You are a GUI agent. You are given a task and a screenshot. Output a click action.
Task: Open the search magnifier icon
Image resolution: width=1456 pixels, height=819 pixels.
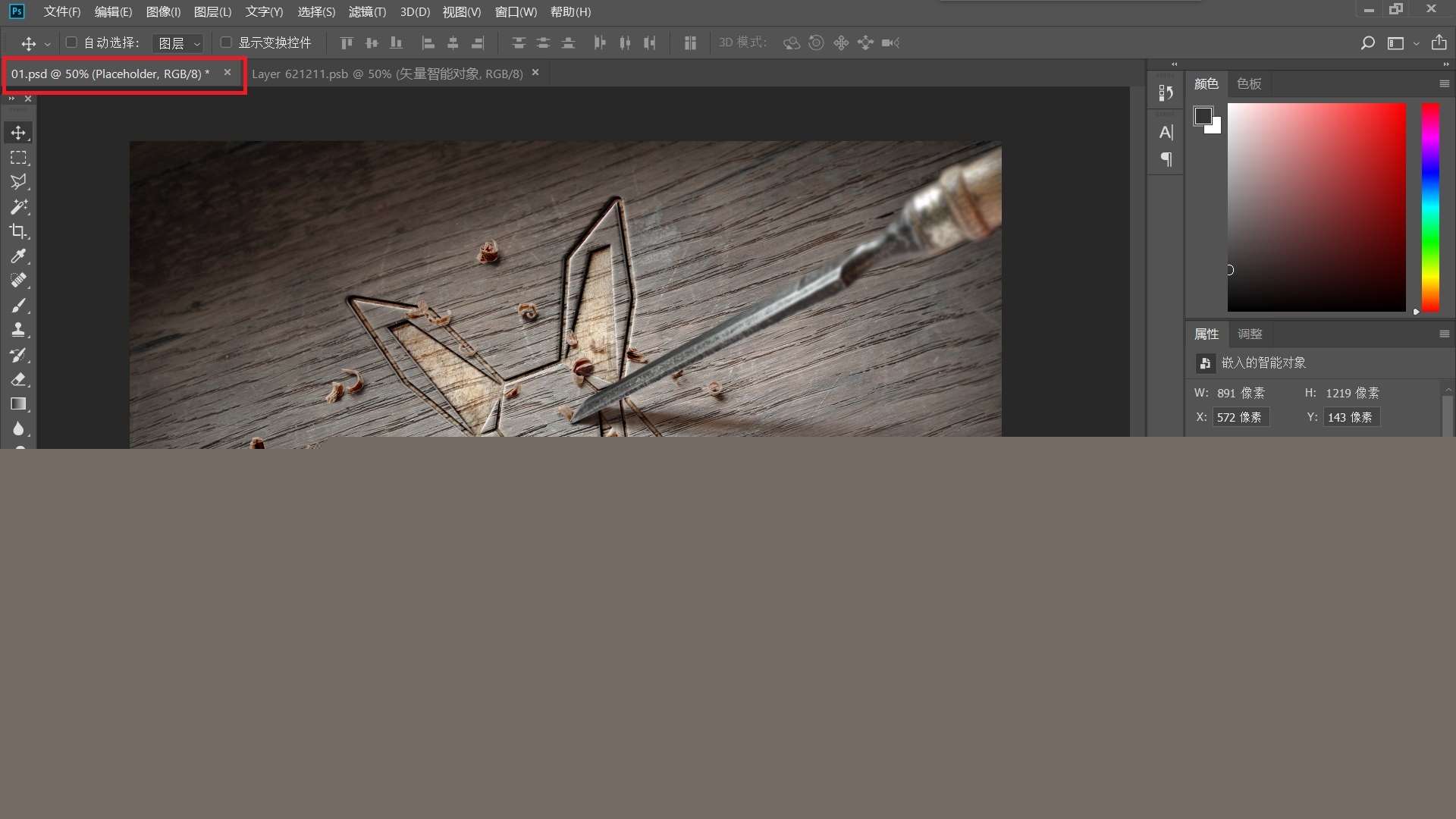point(1367,43)
